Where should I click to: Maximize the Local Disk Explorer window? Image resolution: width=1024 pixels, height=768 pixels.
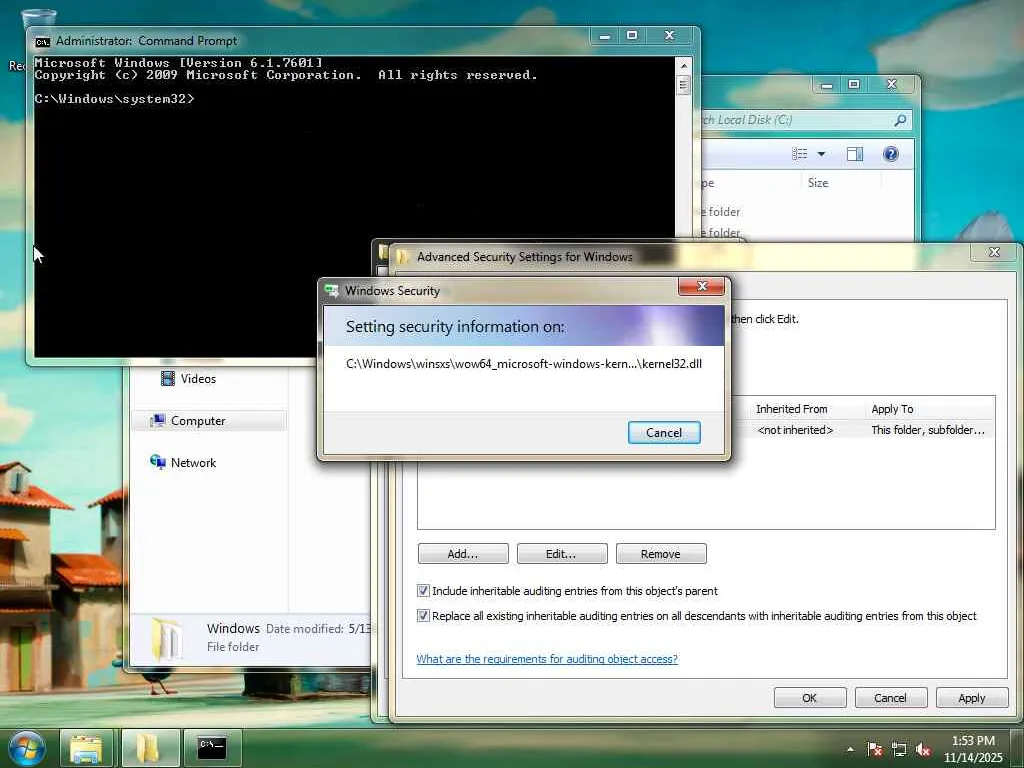(x=854, y=84)
